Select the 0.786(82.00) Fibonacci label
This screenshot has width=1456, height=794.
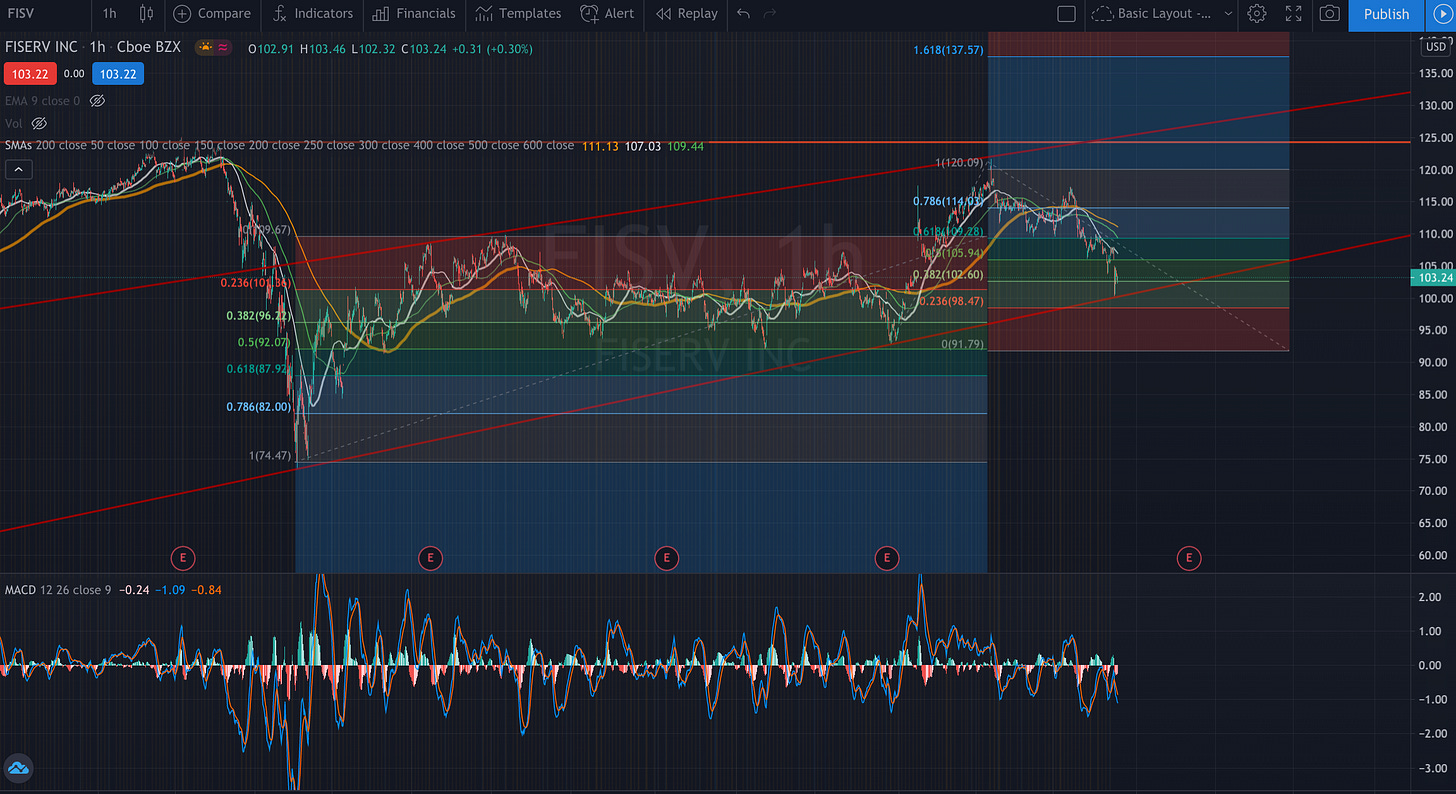coord(256,407)
